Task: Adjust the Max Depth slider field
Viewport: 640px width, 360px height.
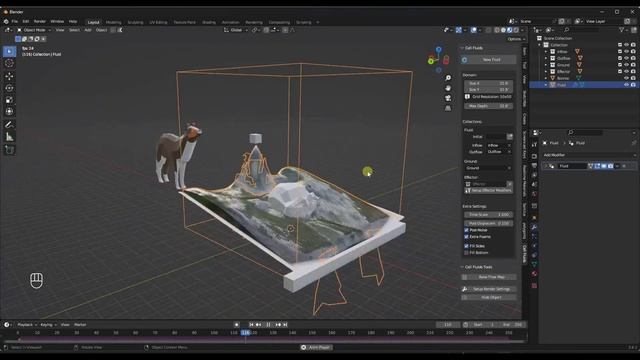Action: coord(488,106)
